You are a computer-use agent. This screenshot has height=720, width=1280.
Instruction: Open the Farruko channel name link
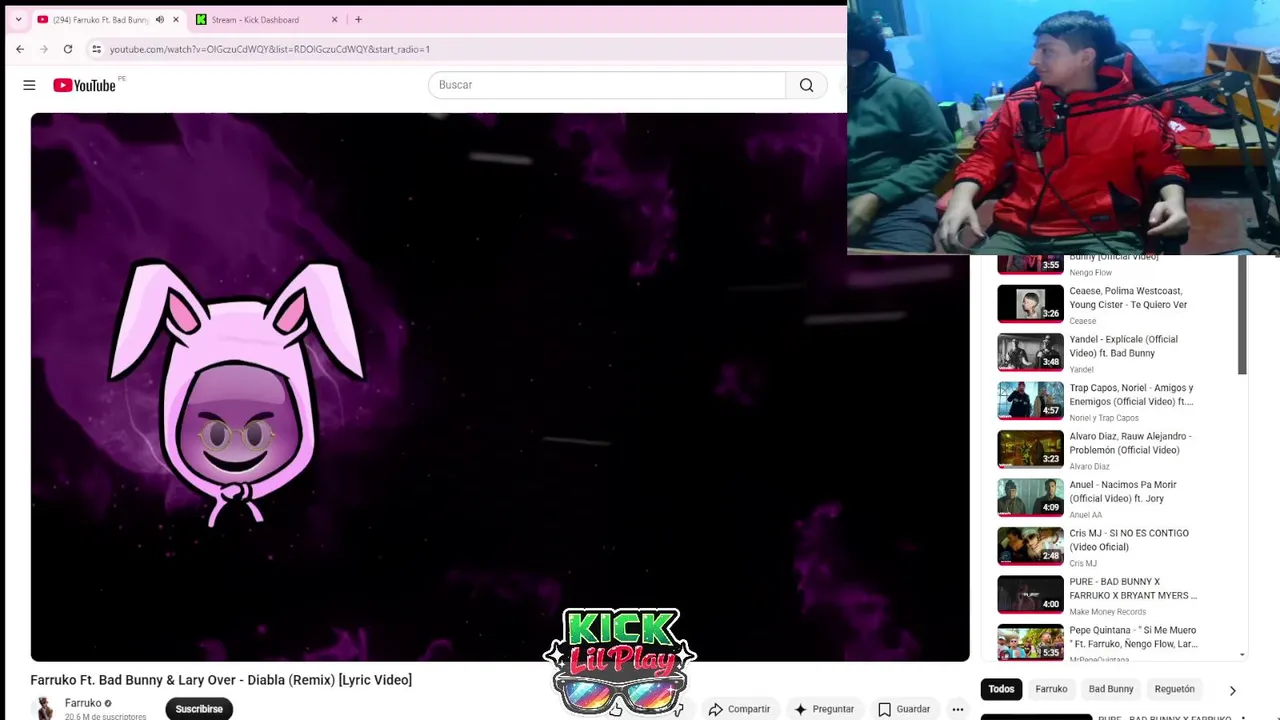point(83,703)
